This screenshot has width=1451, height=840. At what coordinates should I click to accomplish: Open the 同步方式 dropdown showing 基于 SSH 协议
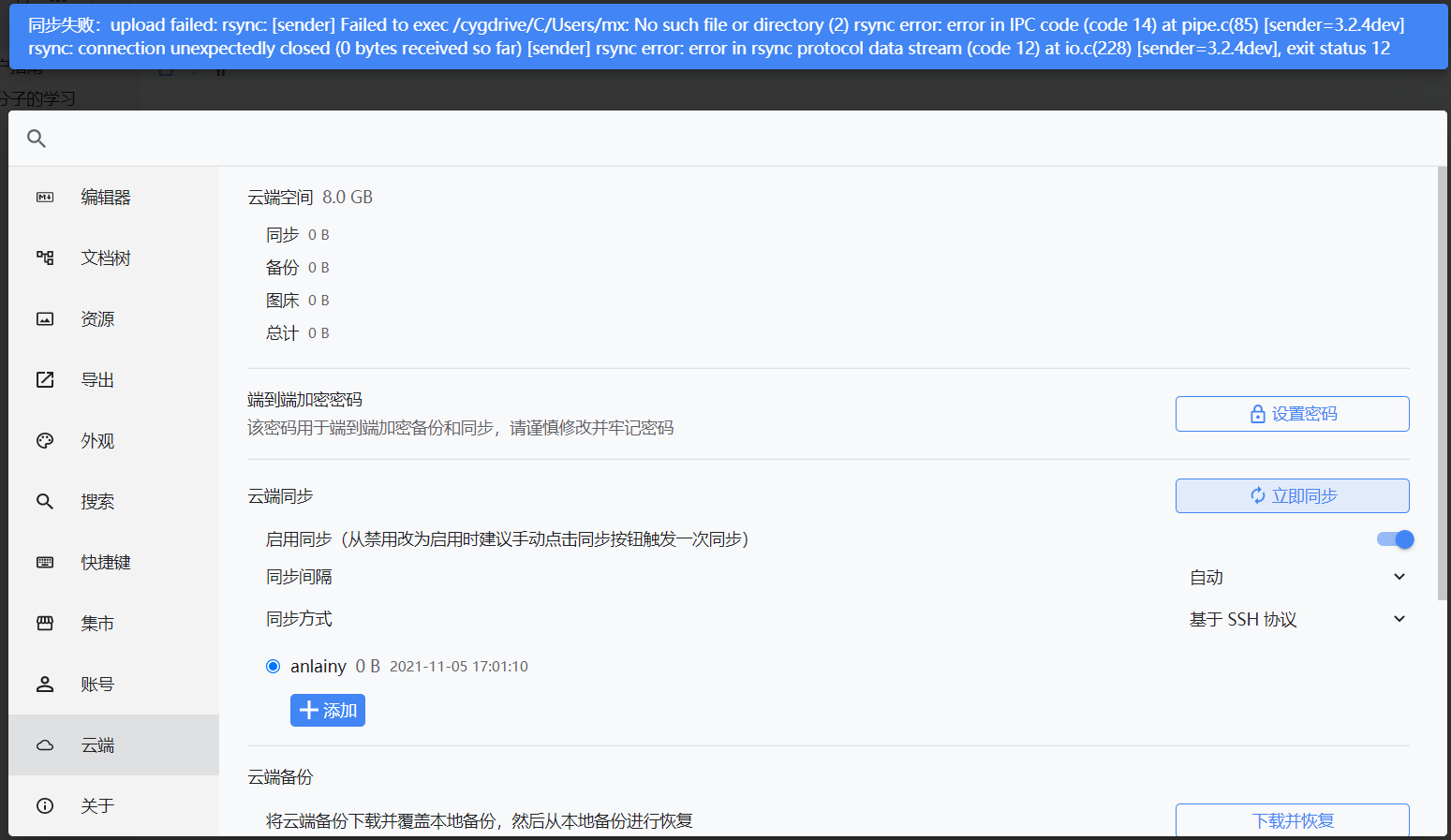coord(1296,620)
